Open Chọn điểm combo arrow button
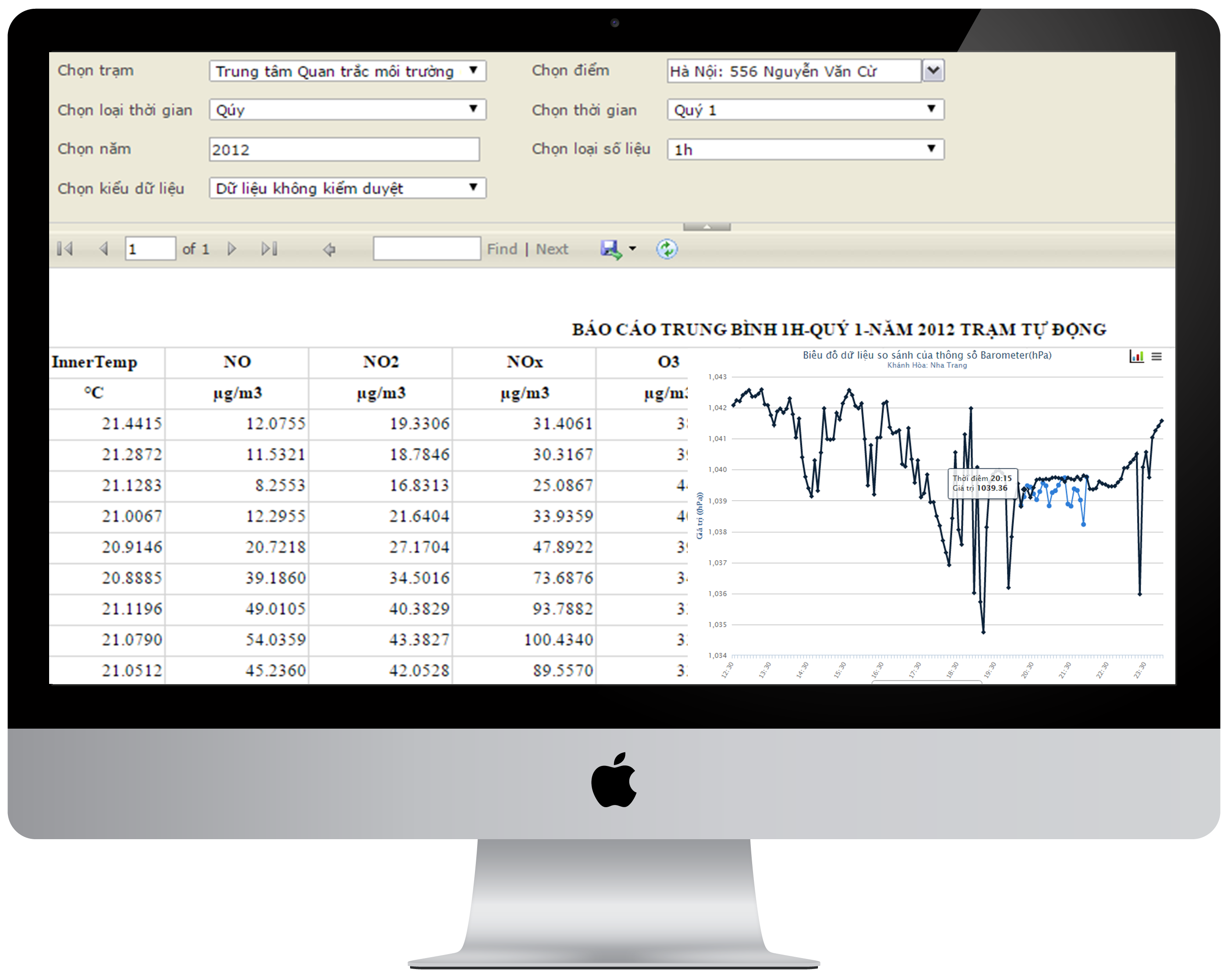This screenshot has width=1228, height=980. [933, 71]
